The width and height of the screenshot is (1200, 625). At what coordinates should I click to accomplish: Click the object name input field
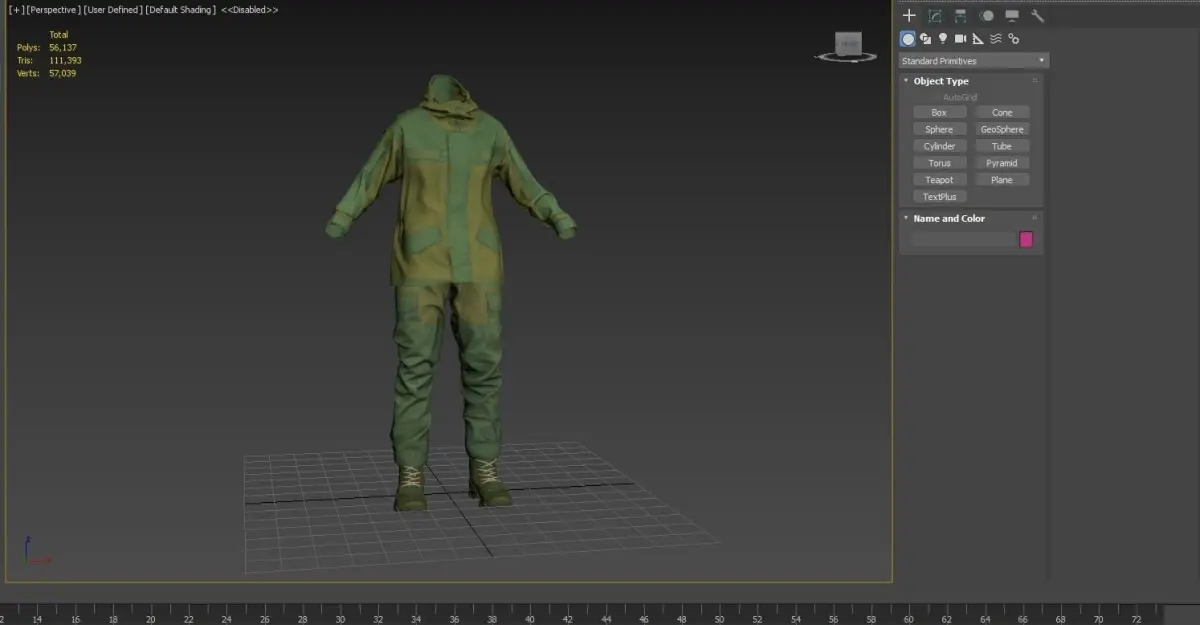coord(962,239)
